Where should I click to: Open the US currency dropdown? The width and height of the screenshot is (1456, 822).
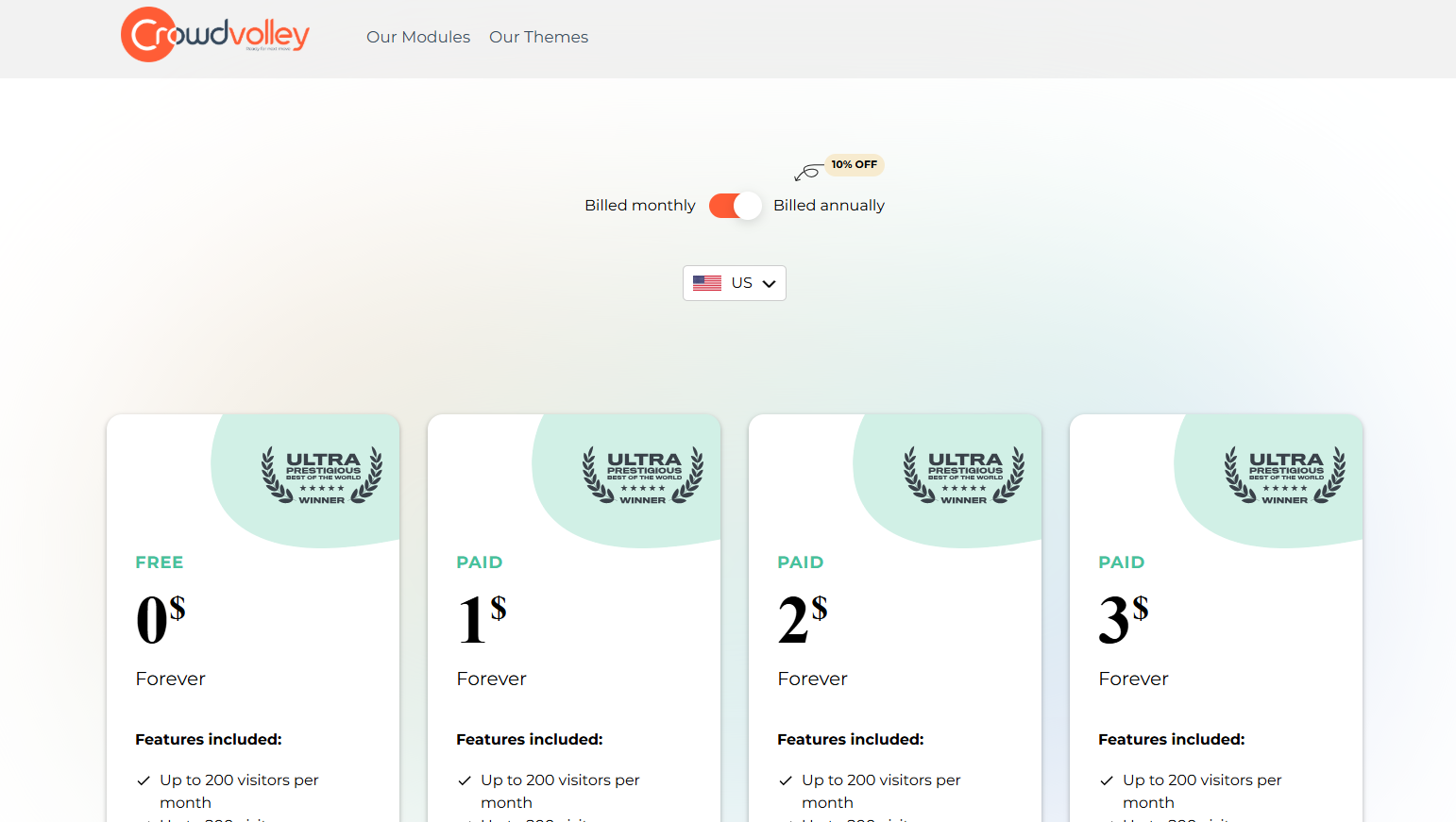tap(734, 283)
